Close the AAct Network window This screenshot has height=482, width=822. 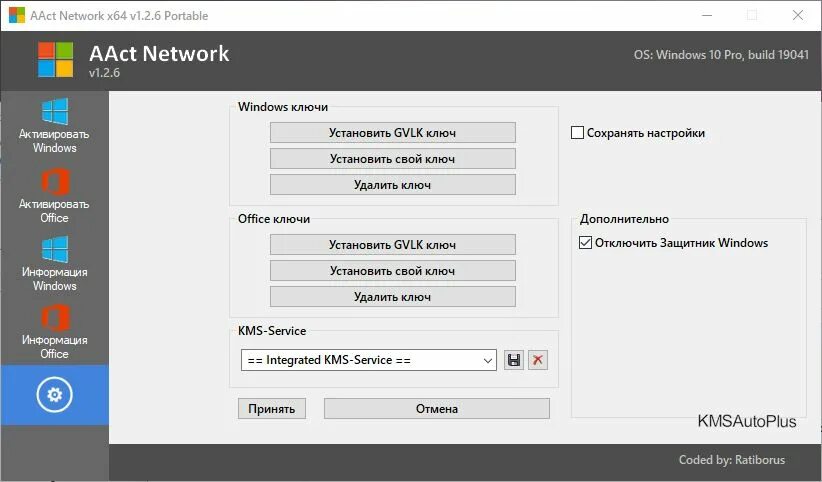[x=797, y=15]
